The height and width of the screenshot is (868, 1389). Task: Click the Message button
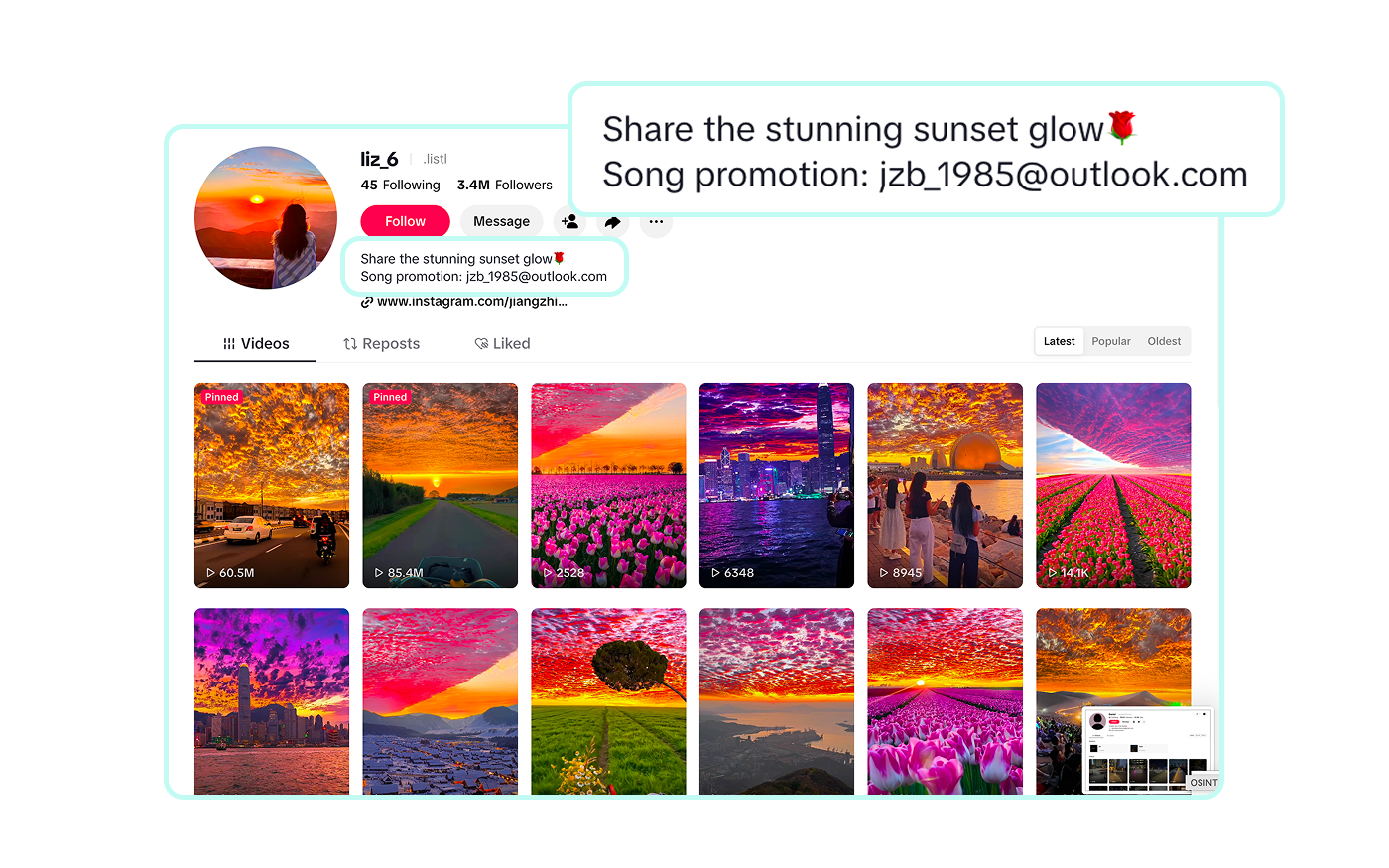tap(501, 221)
